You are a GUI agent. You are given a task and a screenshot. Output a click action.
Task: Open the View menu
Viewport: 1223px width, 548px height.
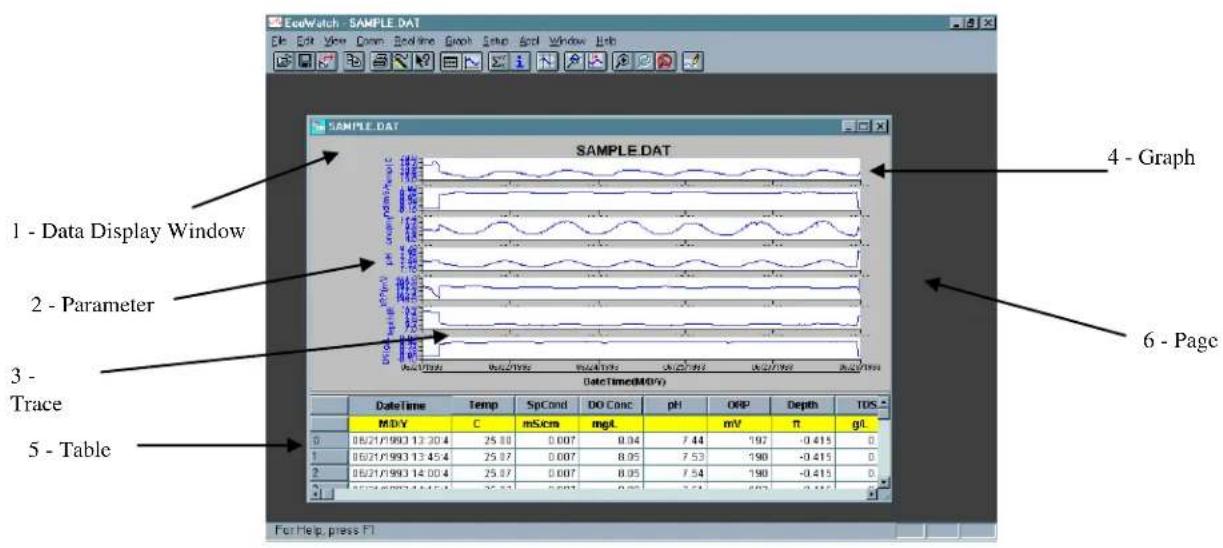[x=335, y=41]
